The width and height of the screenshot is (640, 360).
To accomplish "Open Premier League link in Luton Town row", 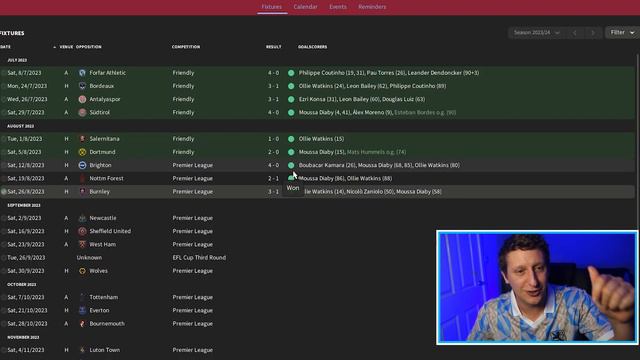I will click(193, 350).
